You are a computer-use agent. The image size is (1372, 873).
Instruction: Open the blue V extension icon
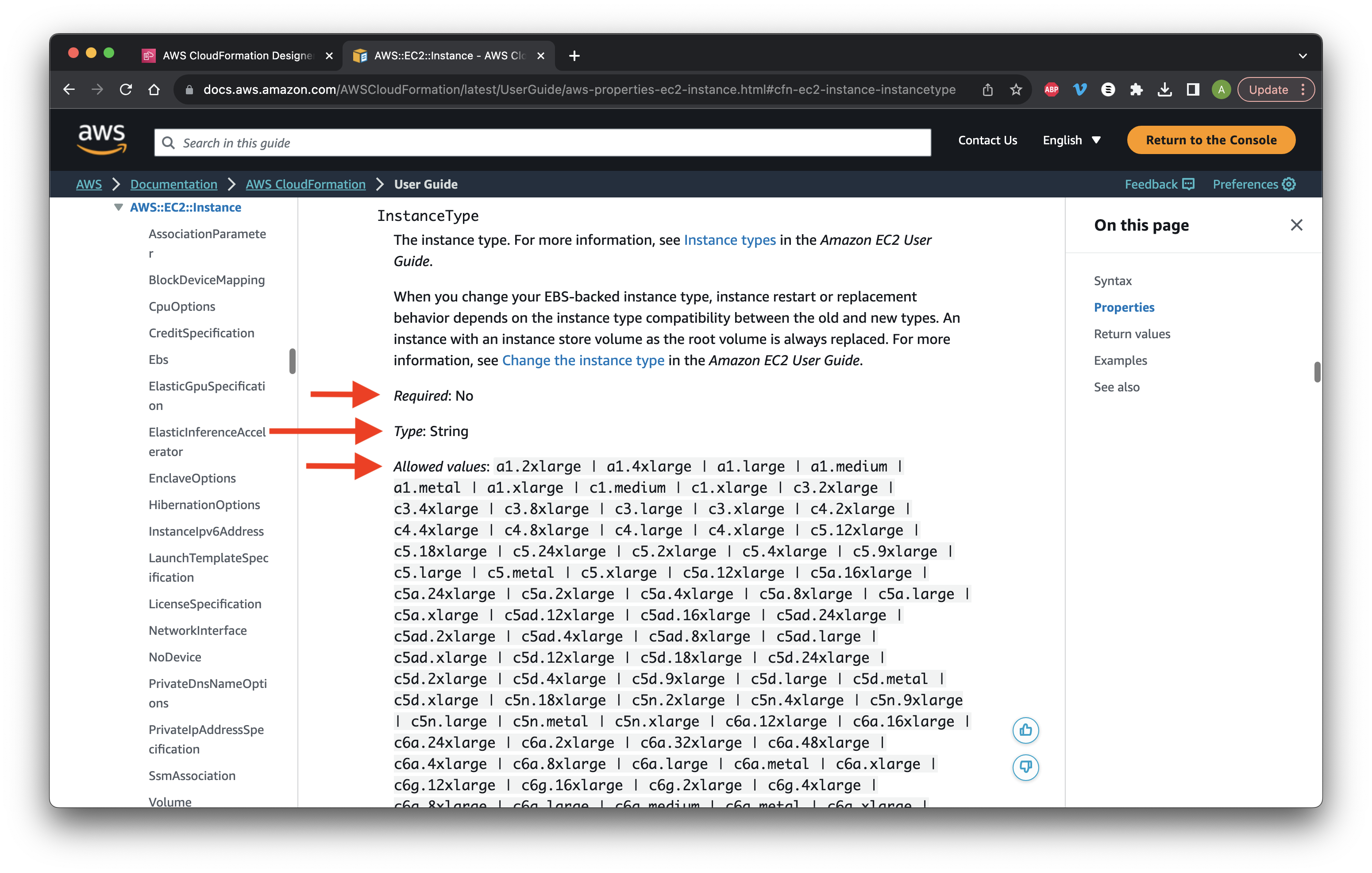[1080, 89]
